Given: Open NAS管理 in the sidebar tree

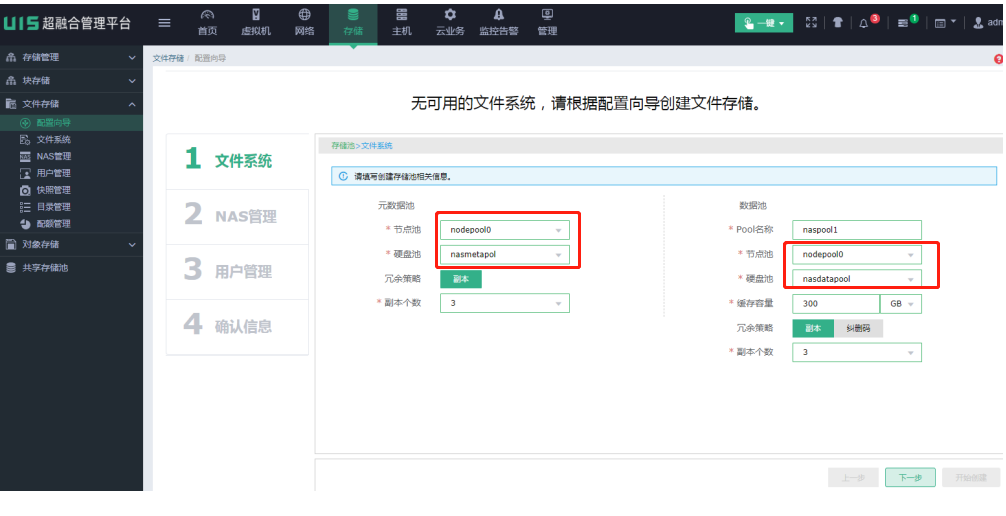Looking at the screenshot, I should pyautogui.click(x=53, y=156).
